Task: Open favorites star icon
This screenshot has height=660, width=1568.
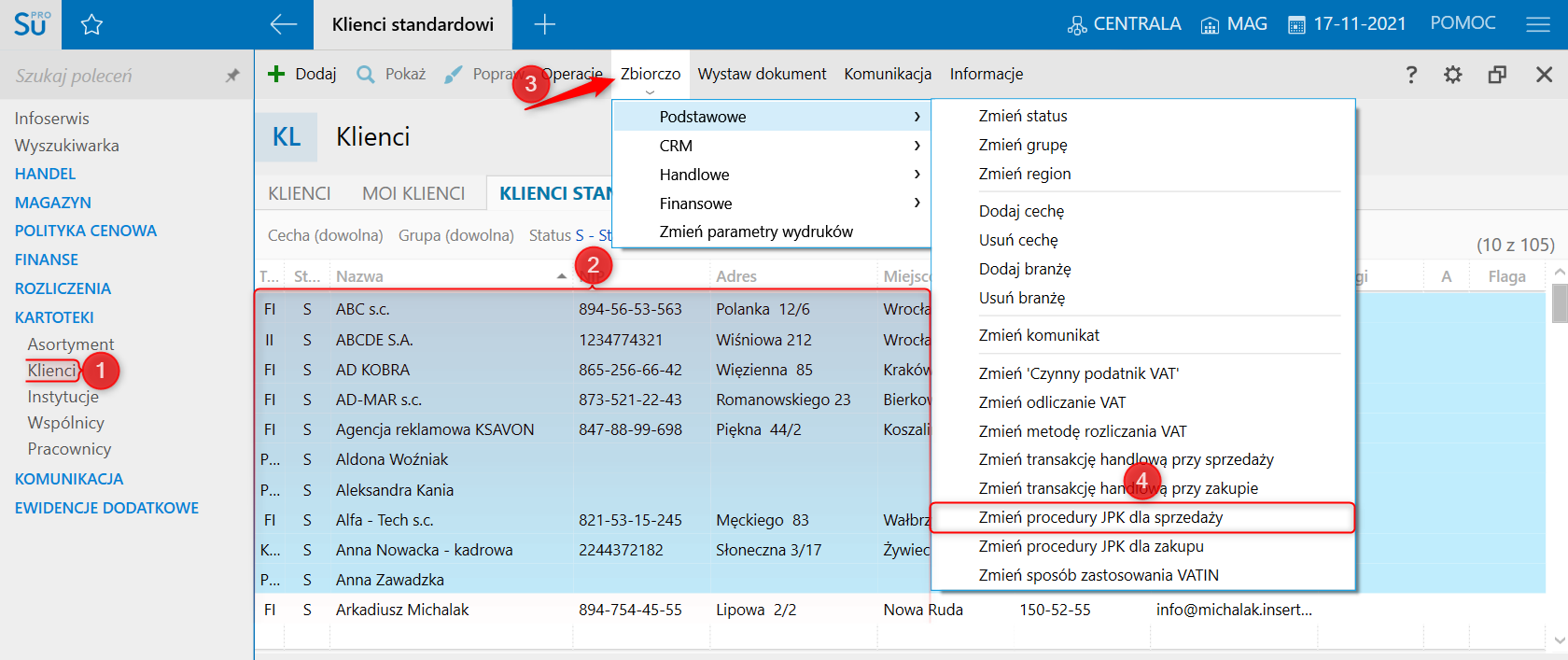Action: click(x=91, y=25)
